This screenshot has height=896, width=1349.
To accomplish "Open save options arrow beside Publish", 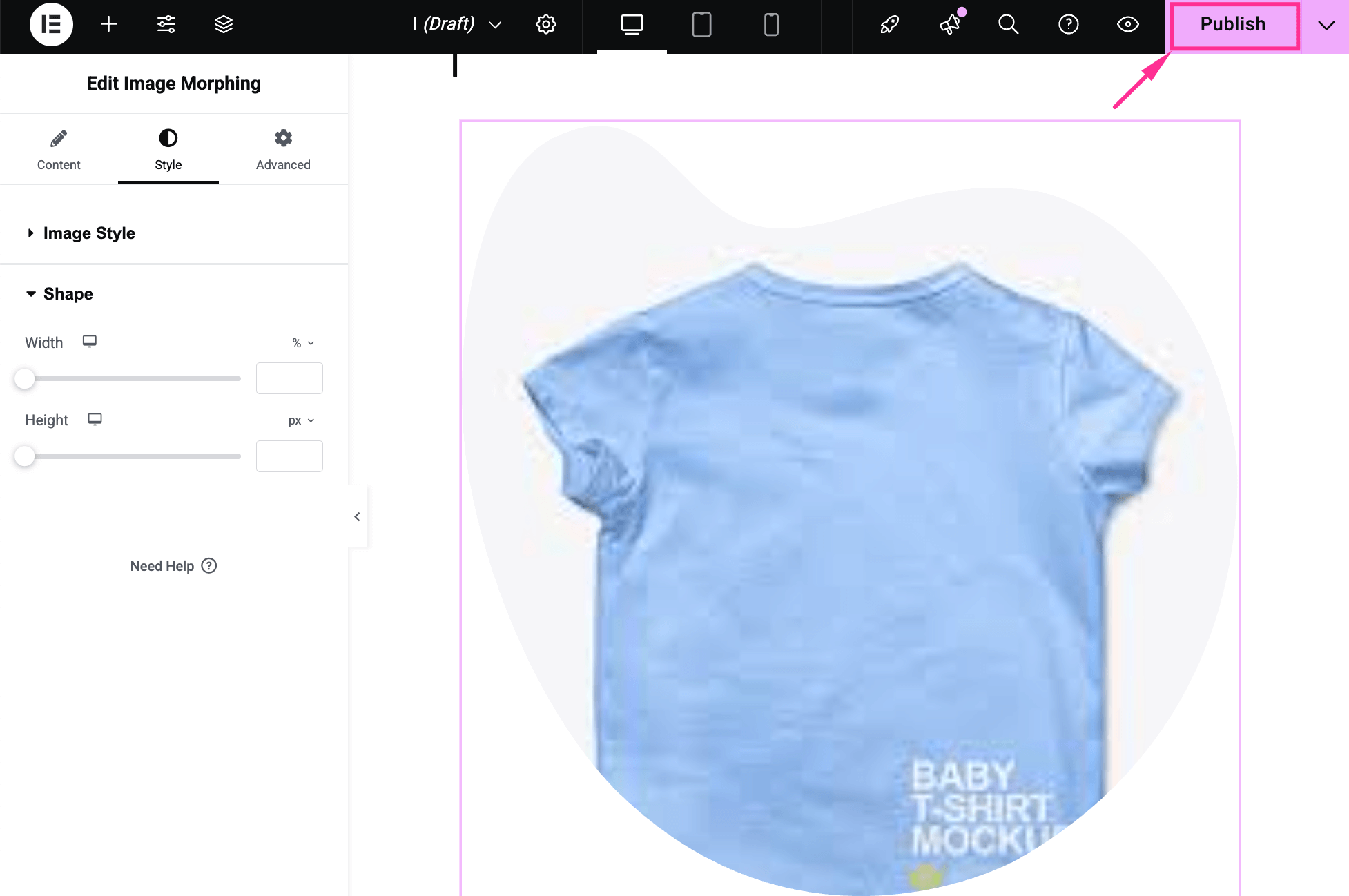I will pyautogui.click(x=1326, y=26).
